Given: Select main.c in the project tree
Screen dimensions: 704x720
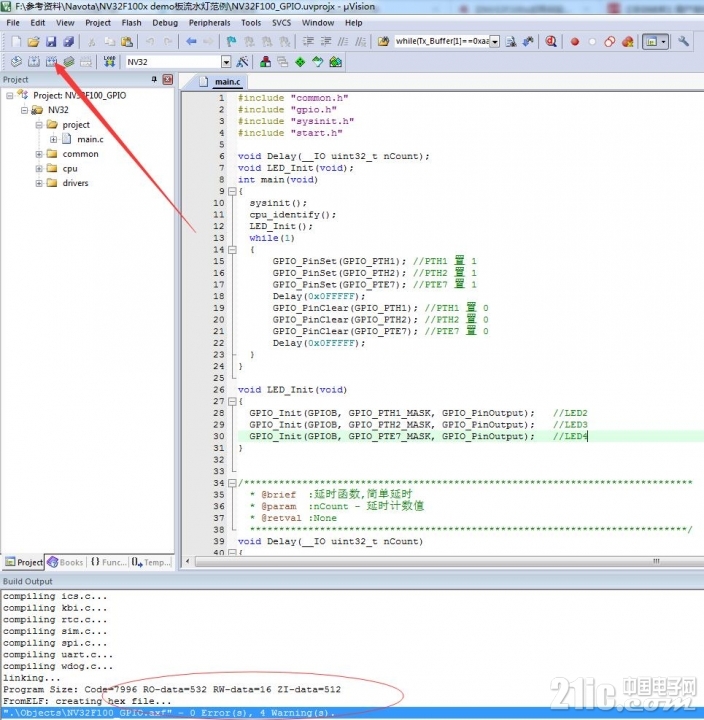Looking at the screenshot, I should click(x=90, y=139).
